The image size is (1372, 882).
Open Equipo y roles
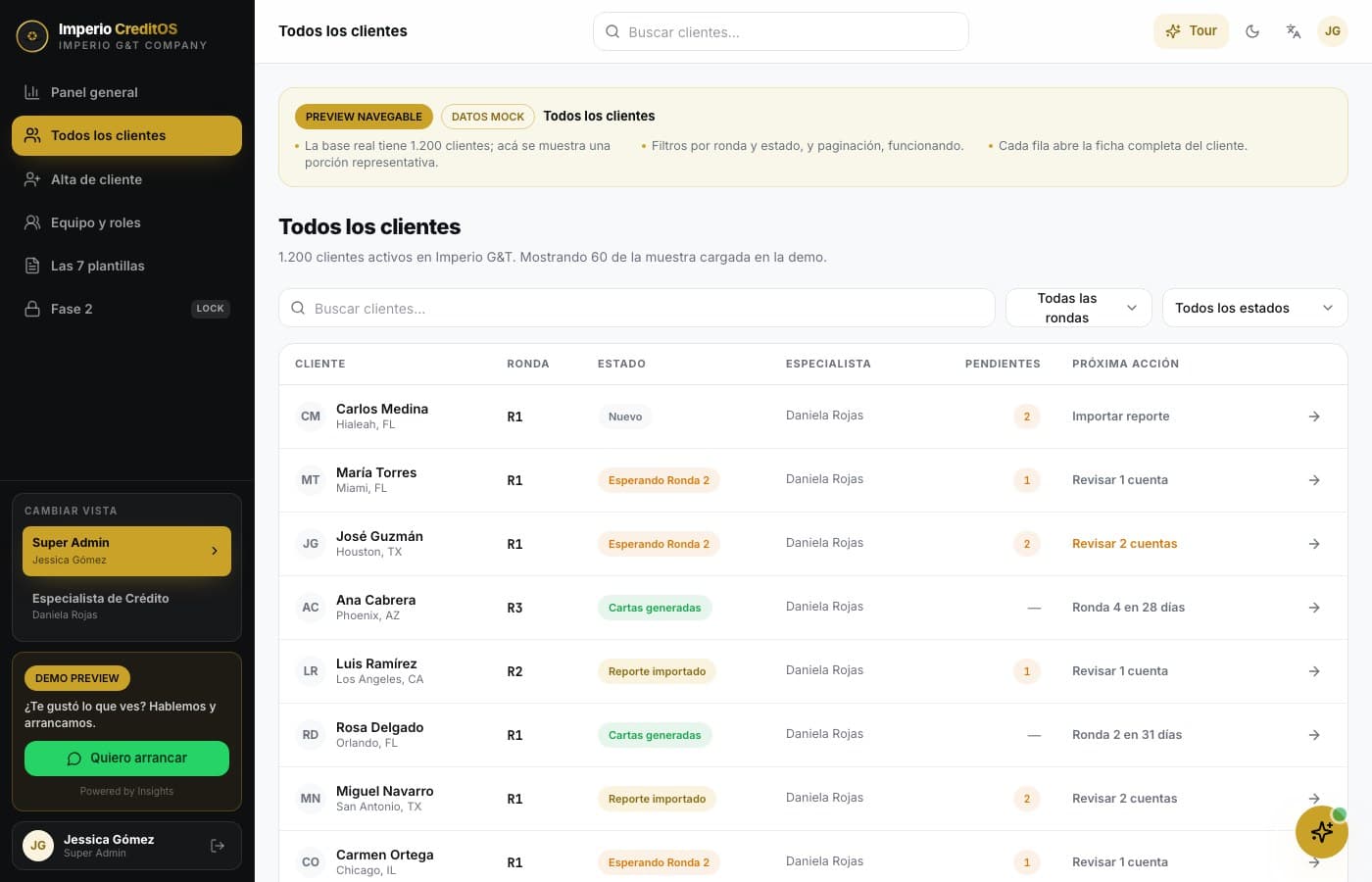pyautogui.click(x=126, y=222)
